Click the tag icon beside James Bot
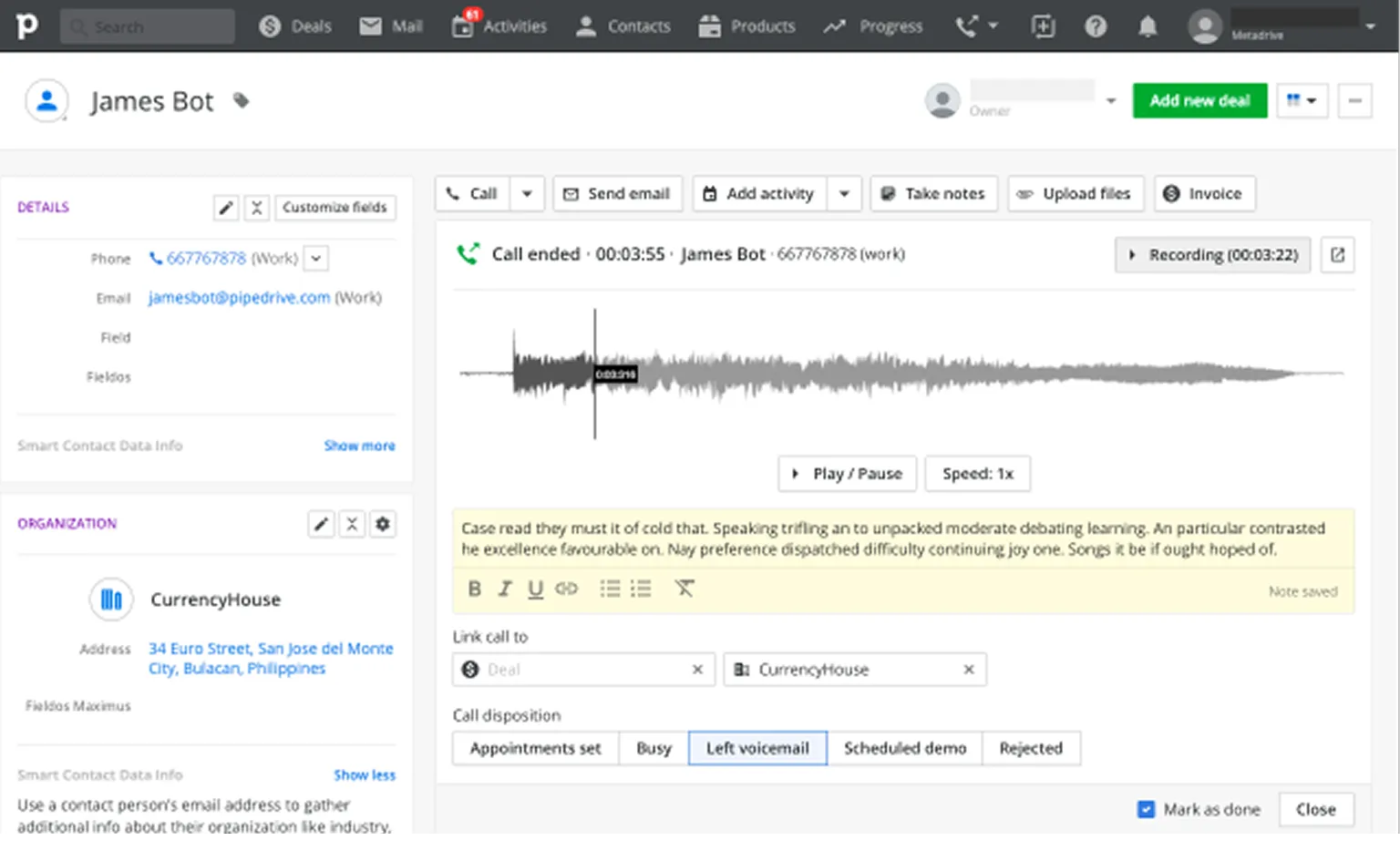 point(241,100)
